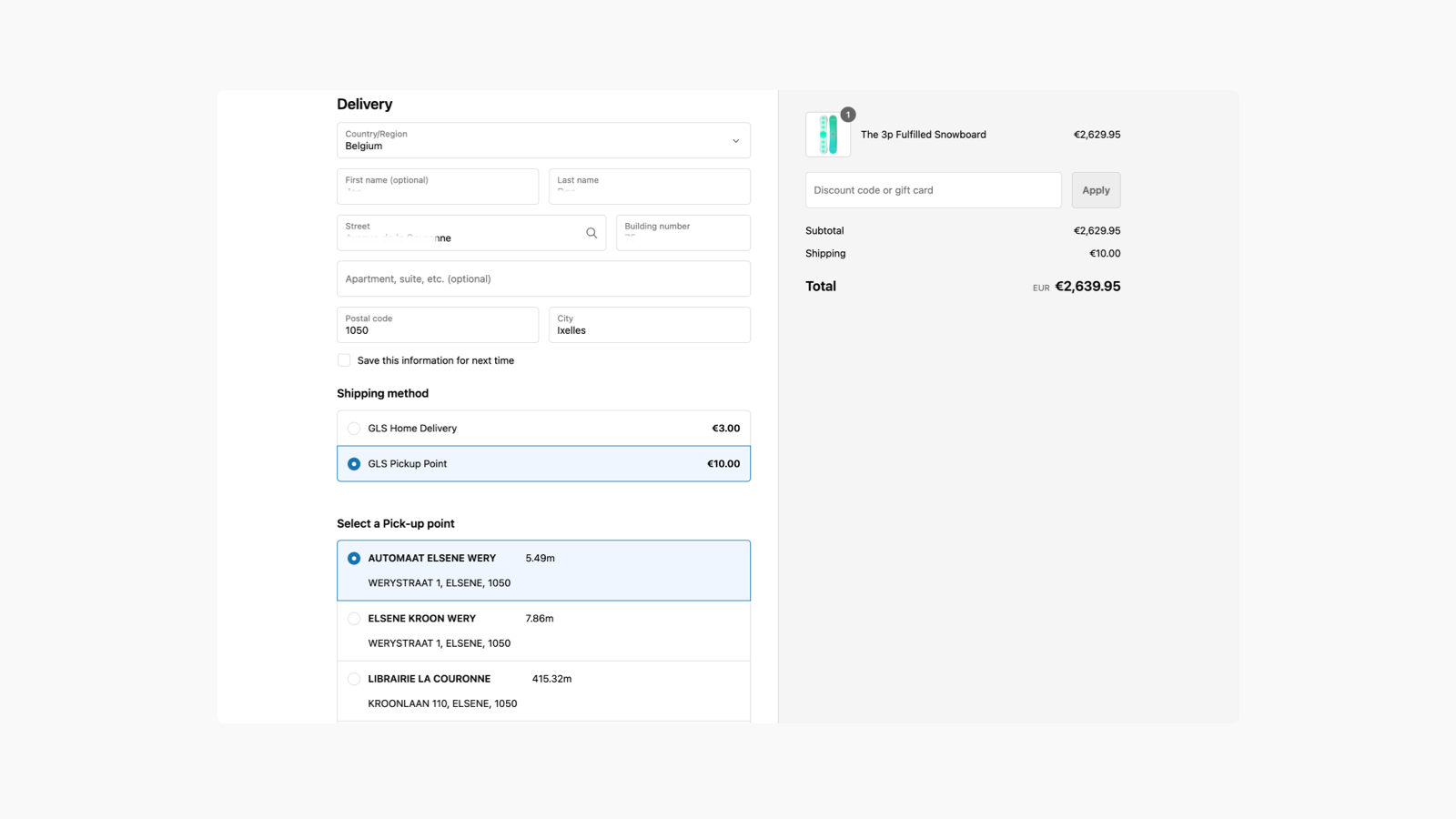1456x819 pixels.
Task: Click the quantity badge on the product image
Action: 847,115
